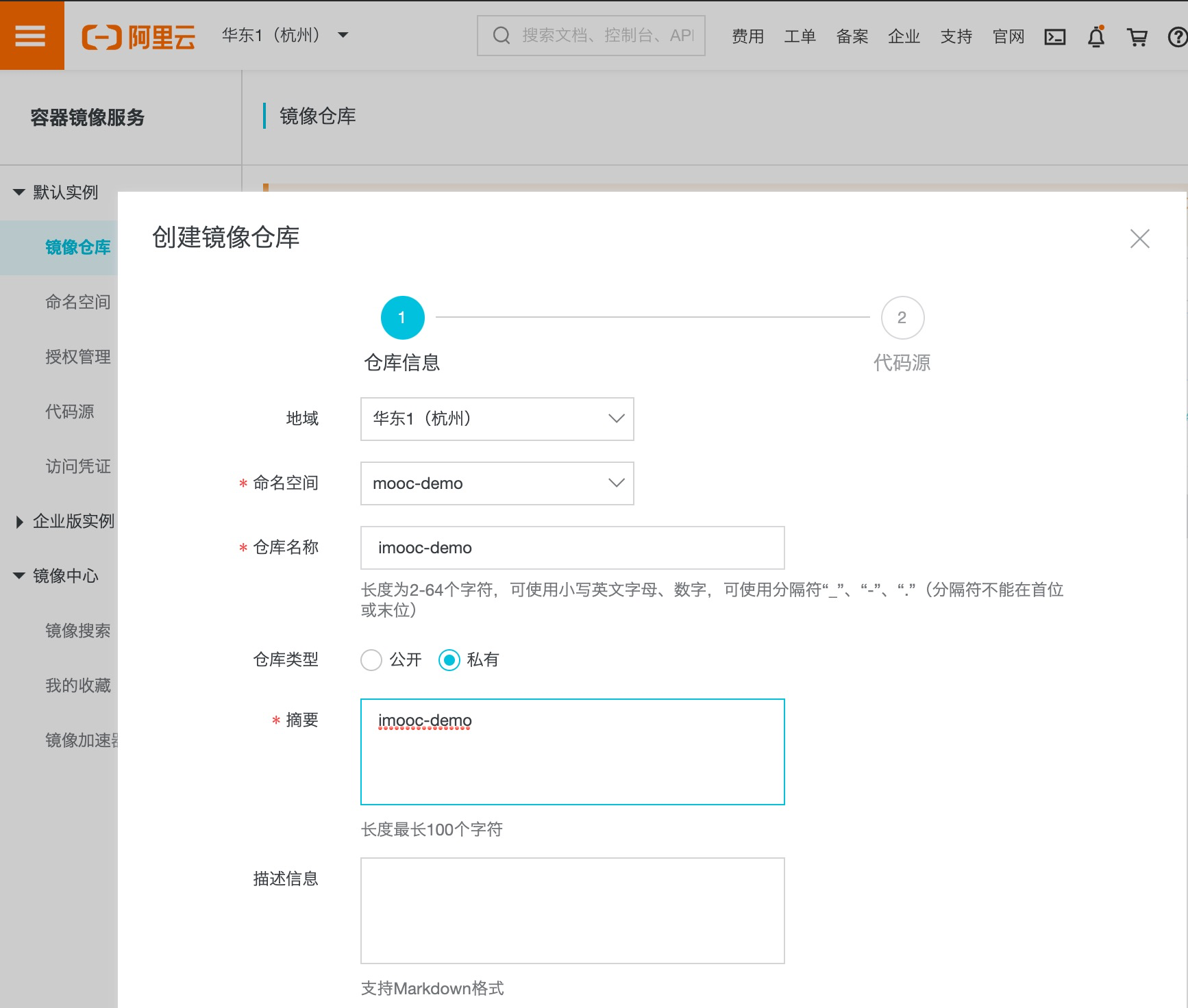Open the hamburger navigation menu
The height and width of the screenshot is (1008, 1188).
click(32, 35)
